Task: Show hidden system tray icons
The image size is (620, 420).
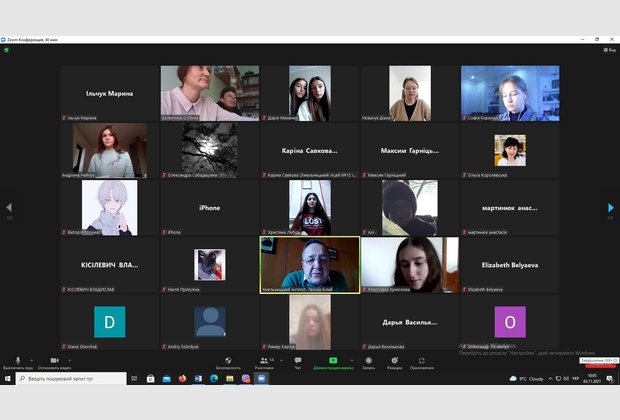Action: coord(550,378)
